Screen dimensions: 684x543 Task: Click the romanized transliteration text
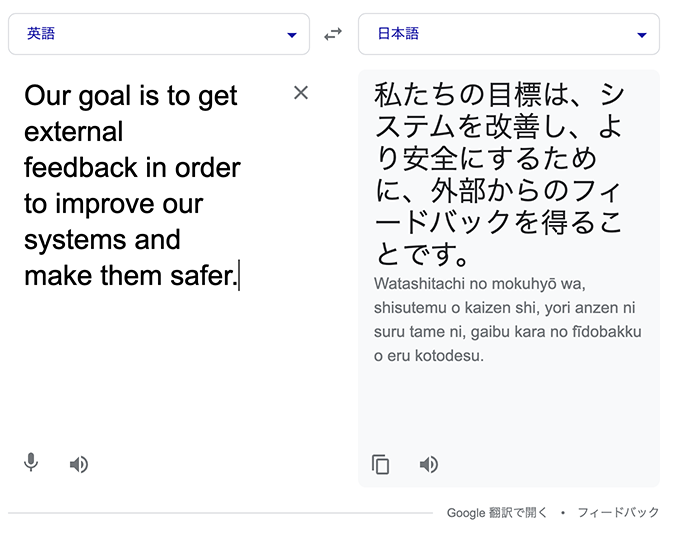click(507, 320)
